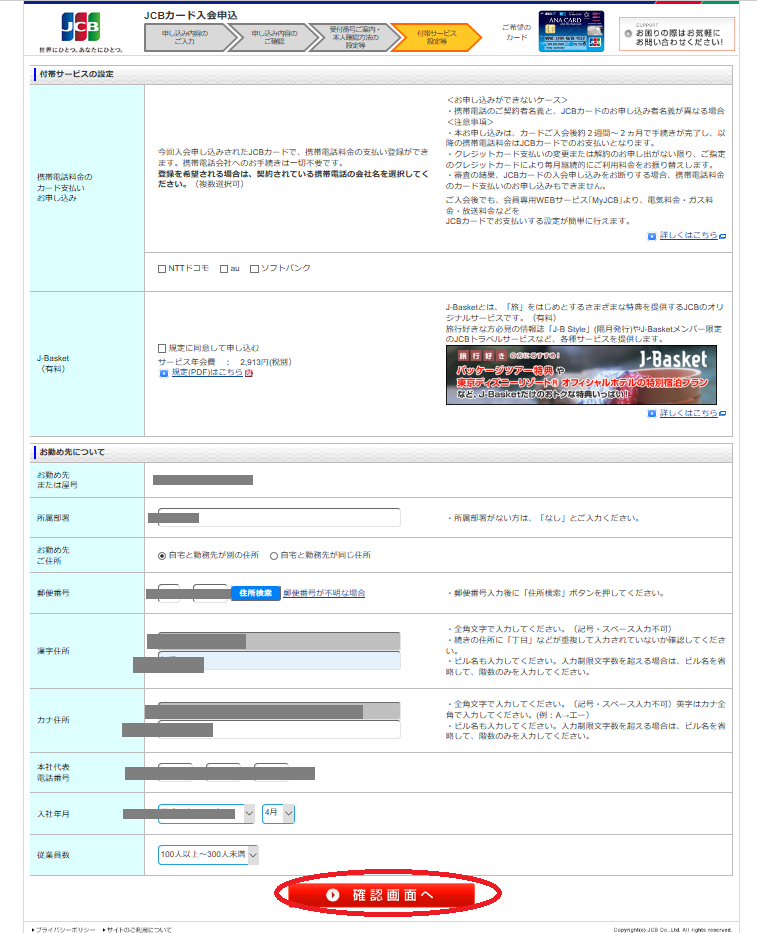Image resolution: width=757 pixels, height=933 pixels.
Task: Open the 従業員数 dropdown
Action: (208, 855)
